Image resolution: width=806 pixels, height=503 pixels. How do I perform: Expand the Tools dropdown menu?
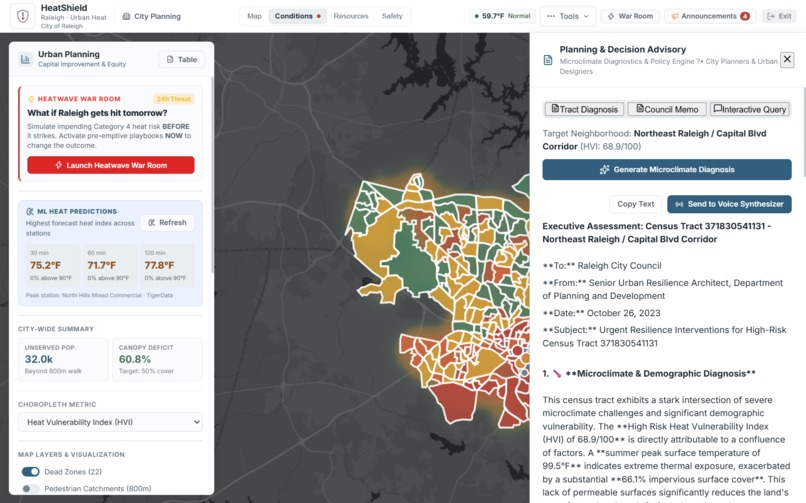(568, 16)
